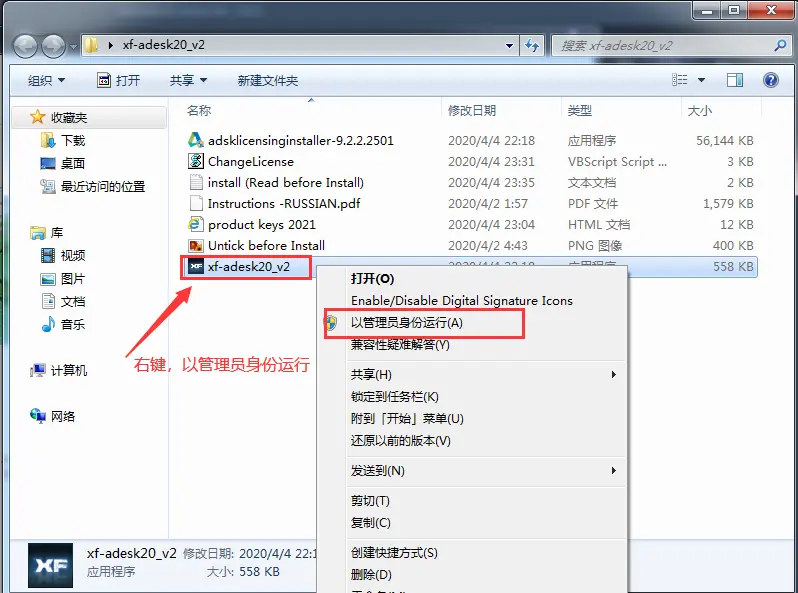Click the blue help question mark icon
This screenshot has width=798, height=593.
pyautogui.click(x=771, y=80)
